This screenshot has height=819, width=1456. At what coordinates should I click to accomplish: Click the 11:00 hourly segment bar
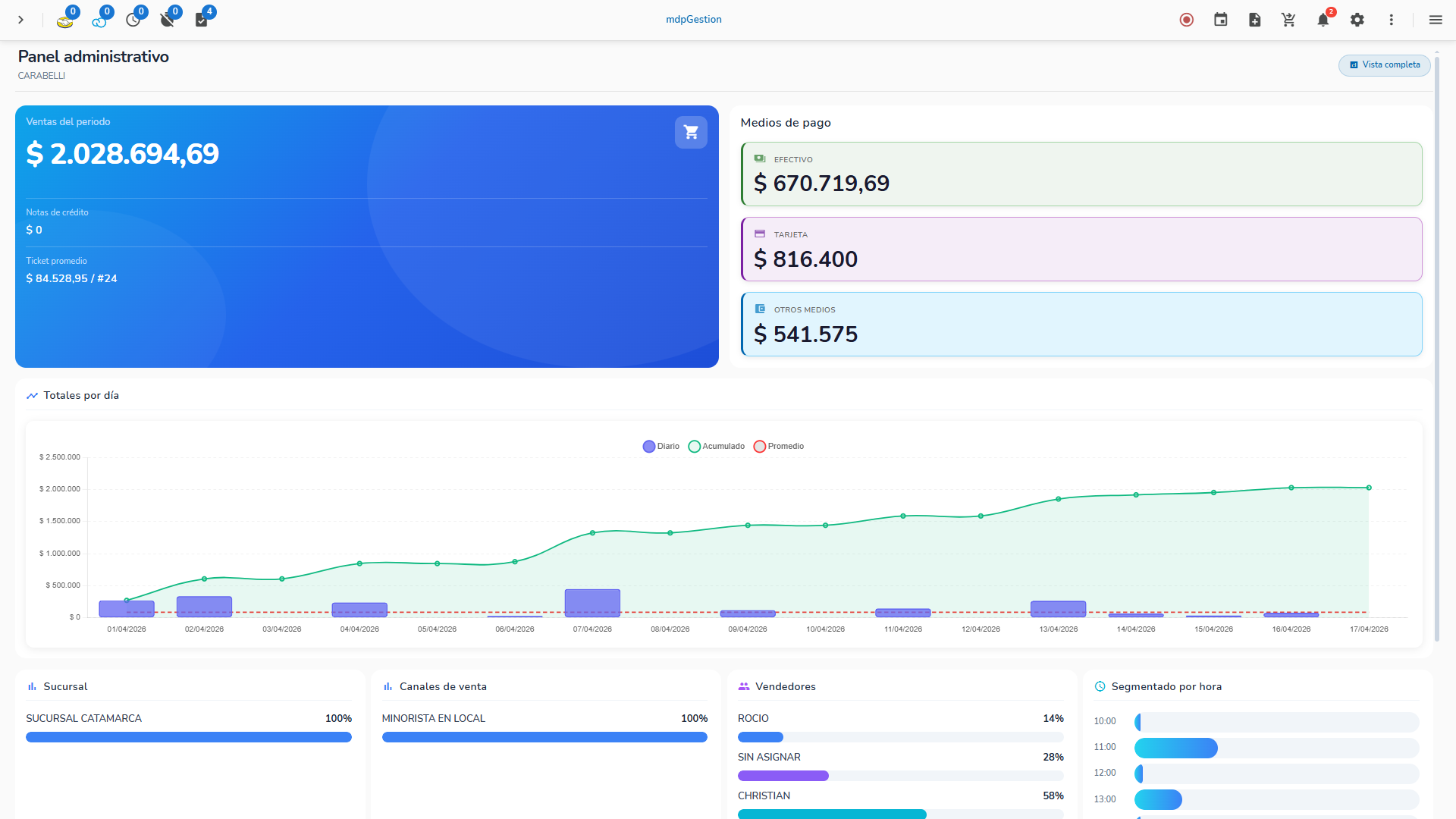[1176, 748]
